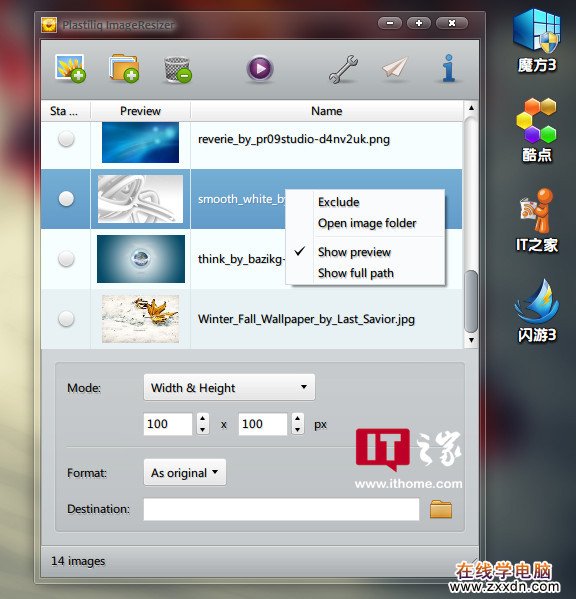Click the paper plane icon
This screenshot has width=576, height=599.
[x=395, y=68]
